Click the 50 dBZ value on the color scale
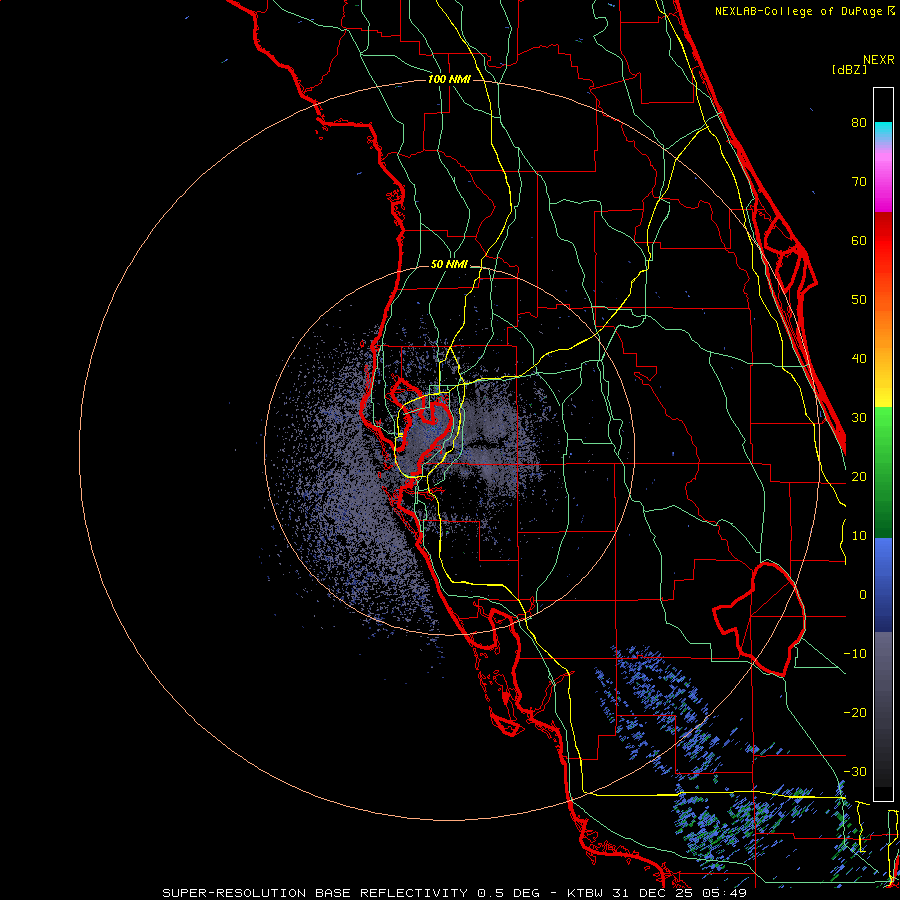The width and height of the screenshot is (900, 900). pos(859,300)
